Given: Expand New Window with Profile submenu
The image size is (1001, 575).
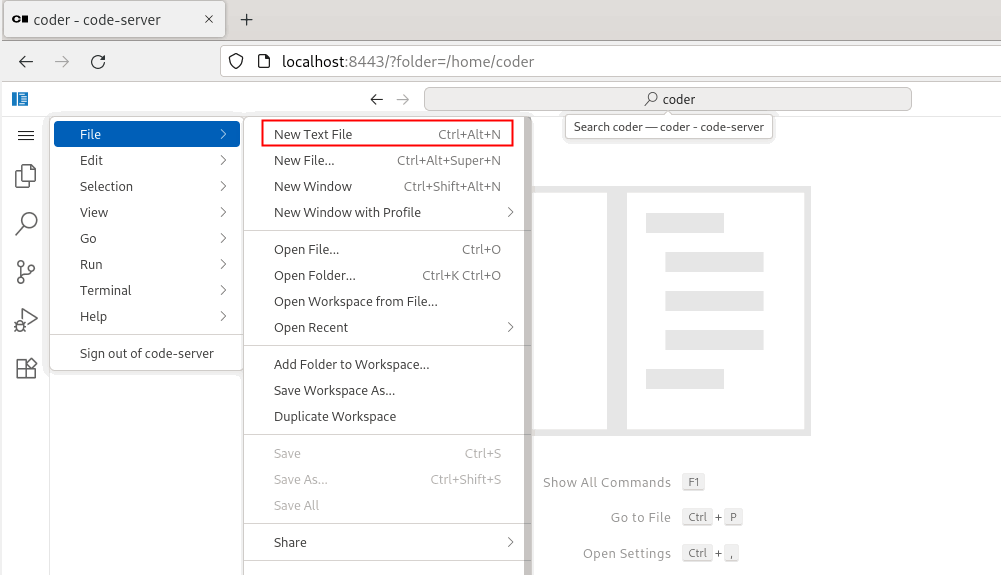Looking at the screenshot, I should click(388, 213).
